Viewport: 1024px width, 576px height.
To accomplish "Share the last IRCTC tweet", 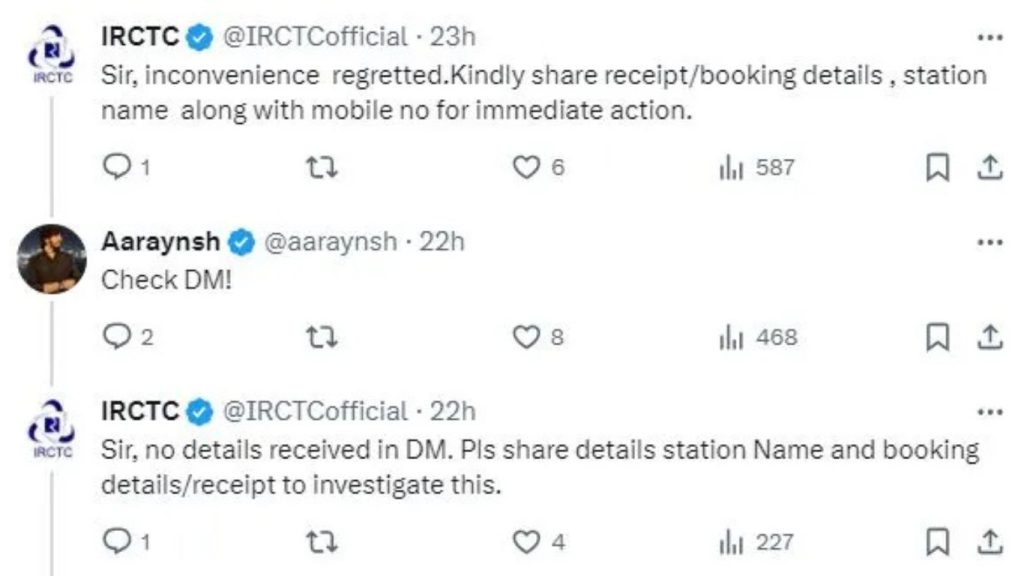I will click(988, 542).
